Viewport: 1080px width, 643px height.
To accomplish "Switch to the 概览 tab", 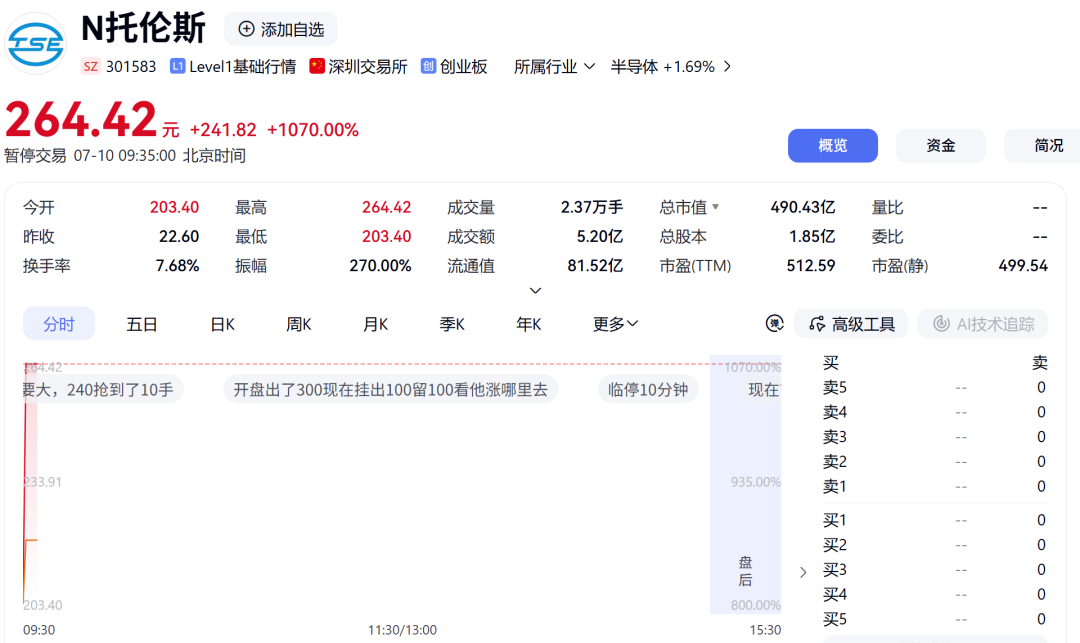I will coord(833,145).
